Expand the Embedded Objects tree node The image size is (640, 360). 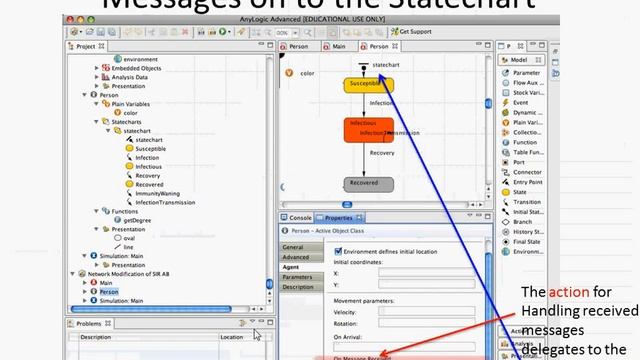point(97,68)
